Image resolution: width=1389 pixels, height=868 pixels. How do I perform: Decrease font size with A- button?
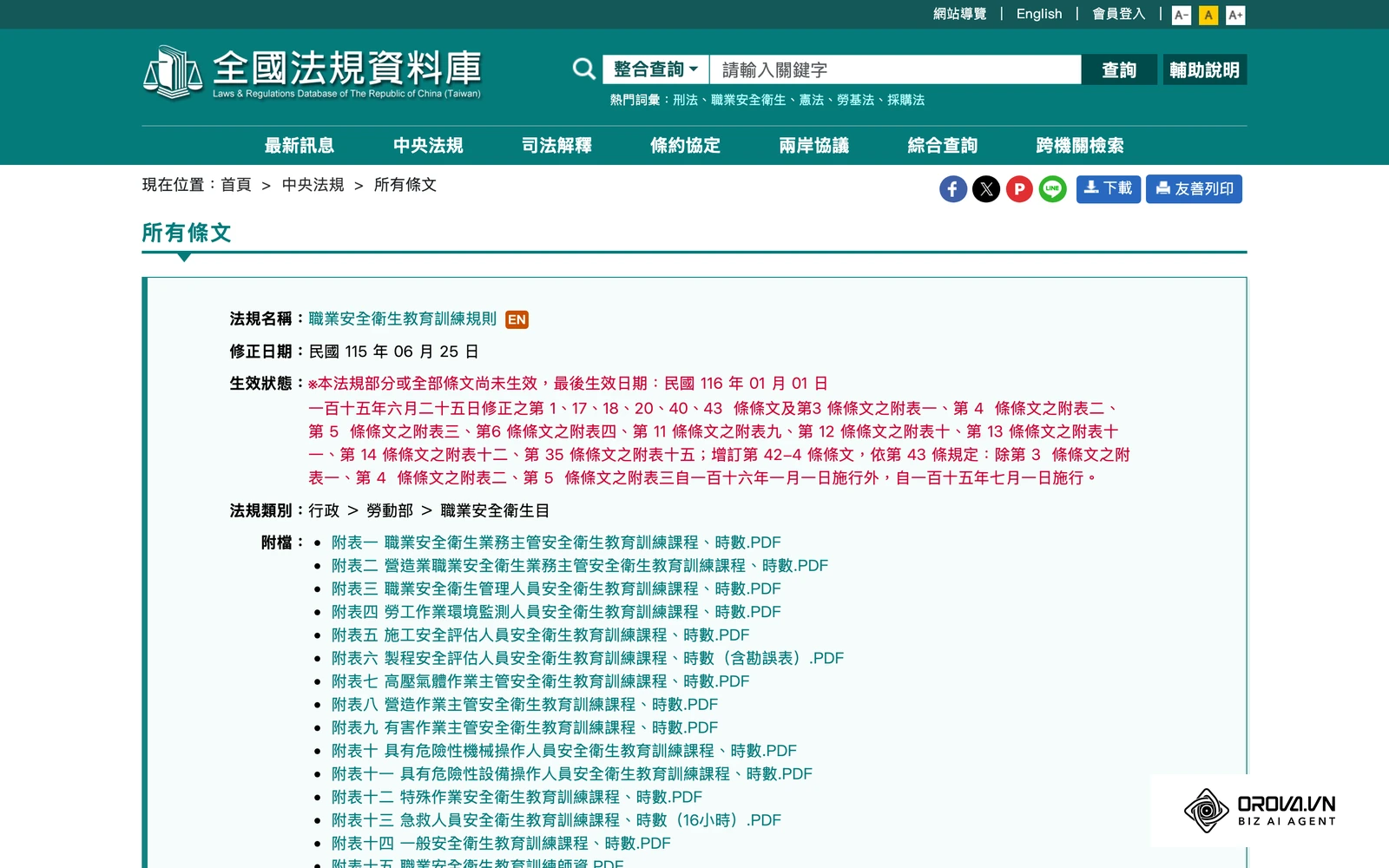click(x=1181, y=15)
